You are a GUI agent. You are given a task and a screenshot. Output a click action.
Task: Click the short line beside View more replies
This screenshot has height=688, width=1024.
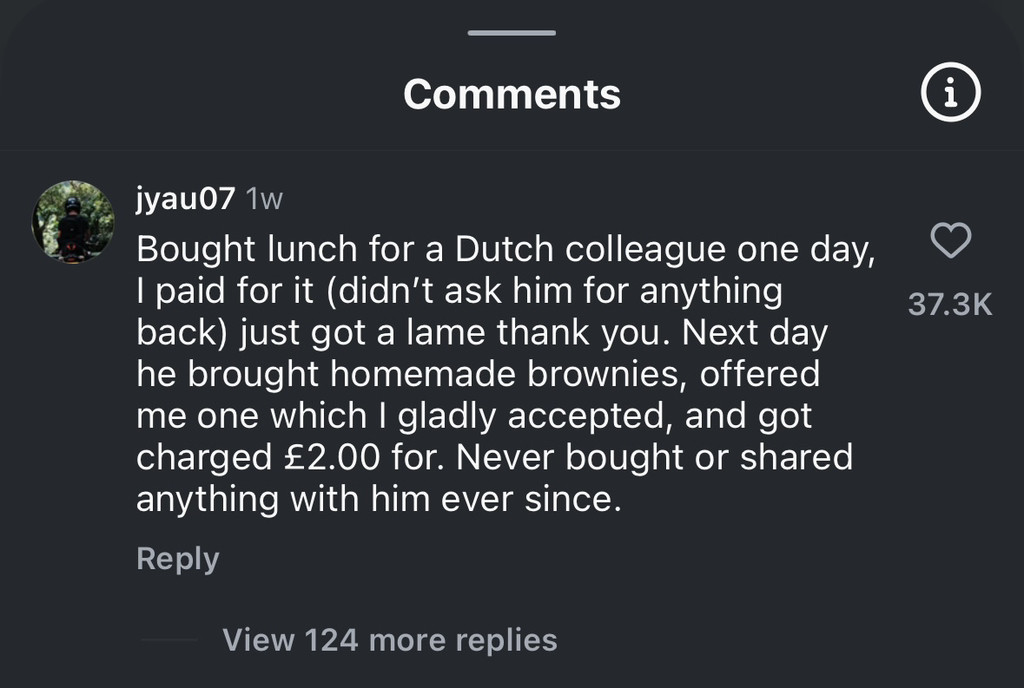[168, 639]
